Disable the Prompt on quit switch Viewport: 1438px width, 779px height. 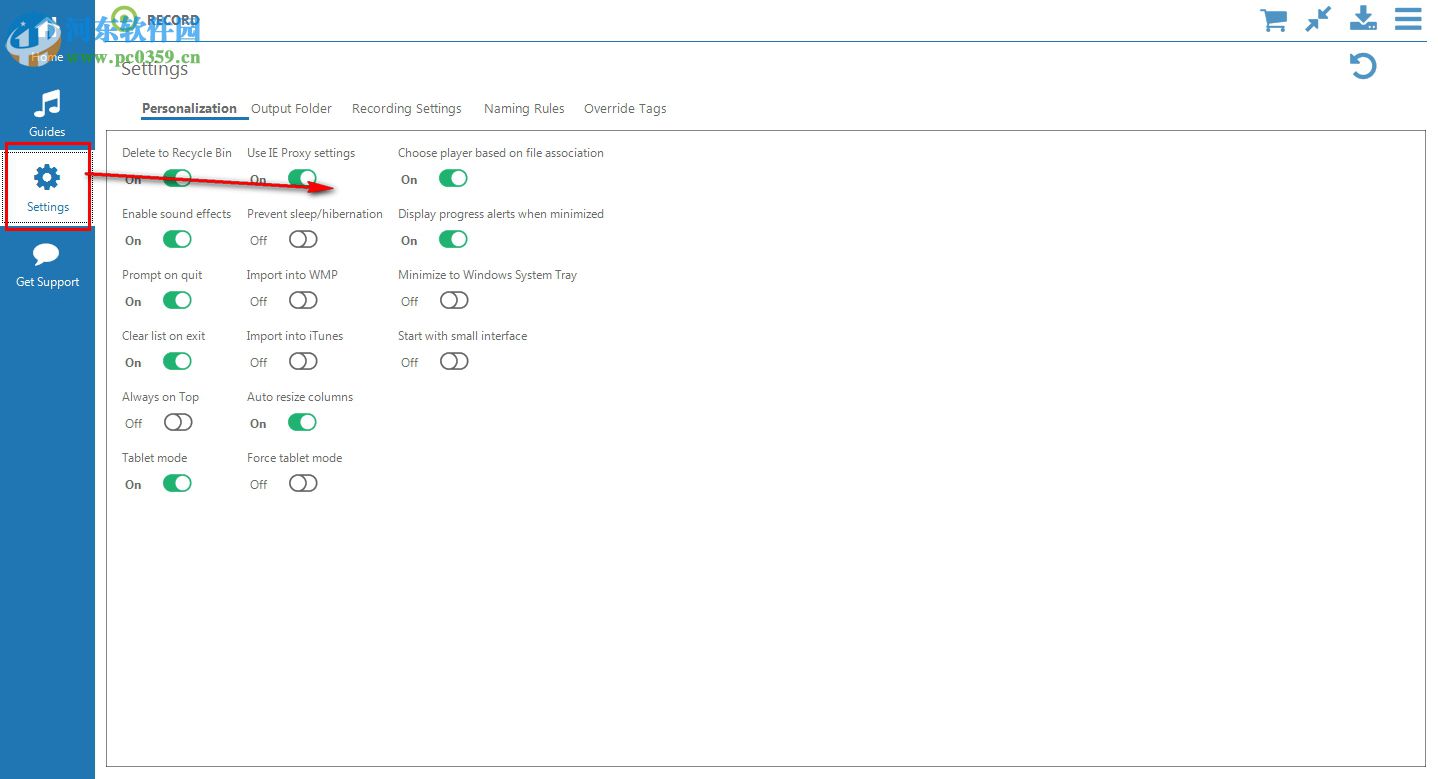click(177, 301)
